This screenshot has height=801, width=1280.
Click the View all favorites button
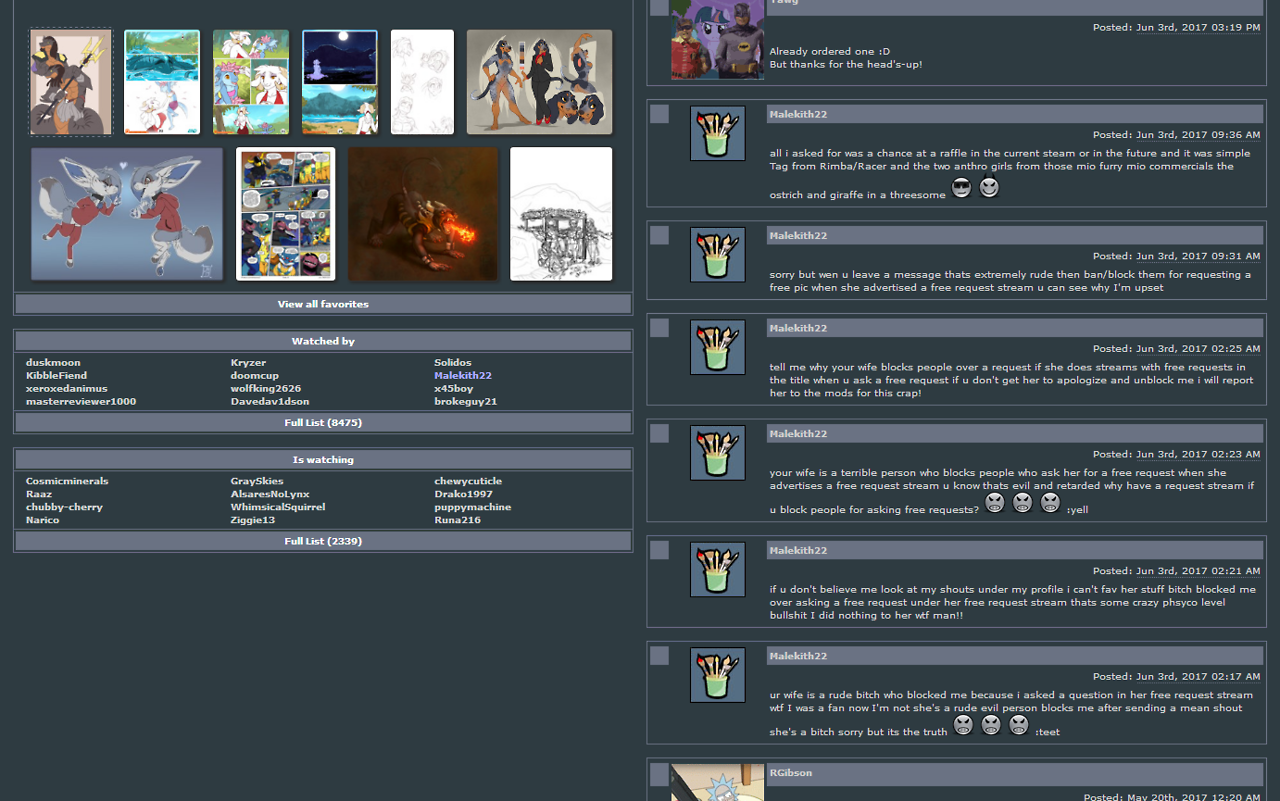[323, 304]
